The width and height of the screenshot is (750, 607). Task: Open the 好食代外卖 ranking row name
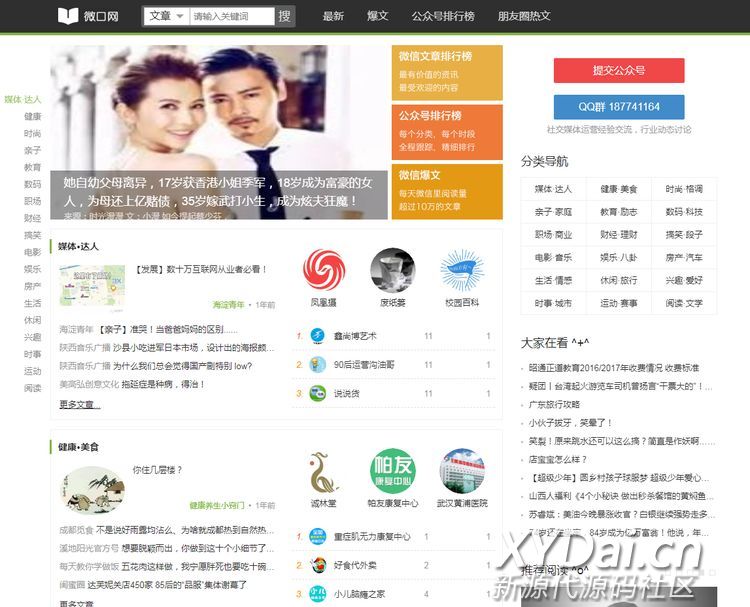pyautogui.click(x=355, y=565)
